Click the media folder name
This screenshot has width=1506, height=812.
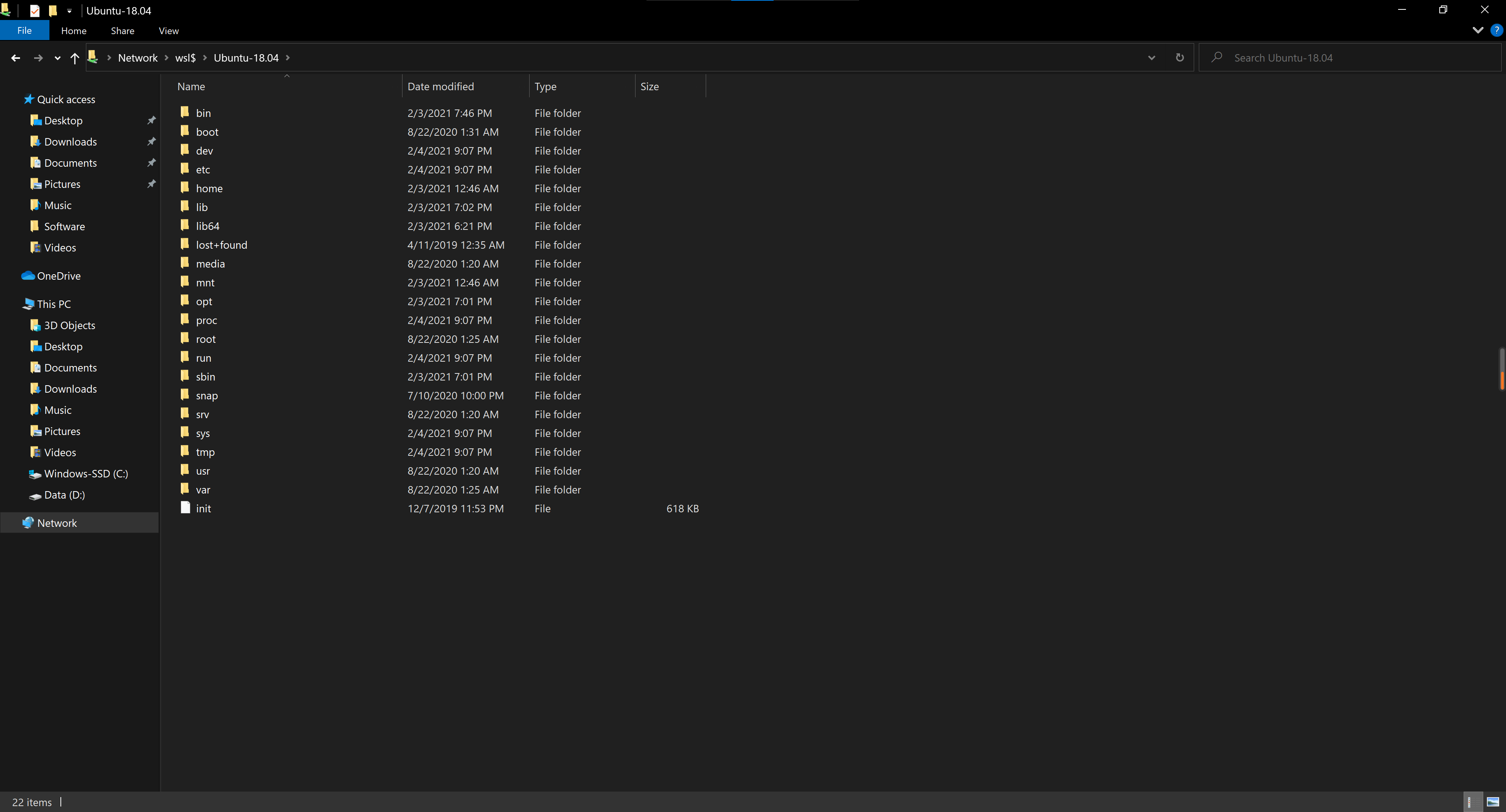click(211, 264)
